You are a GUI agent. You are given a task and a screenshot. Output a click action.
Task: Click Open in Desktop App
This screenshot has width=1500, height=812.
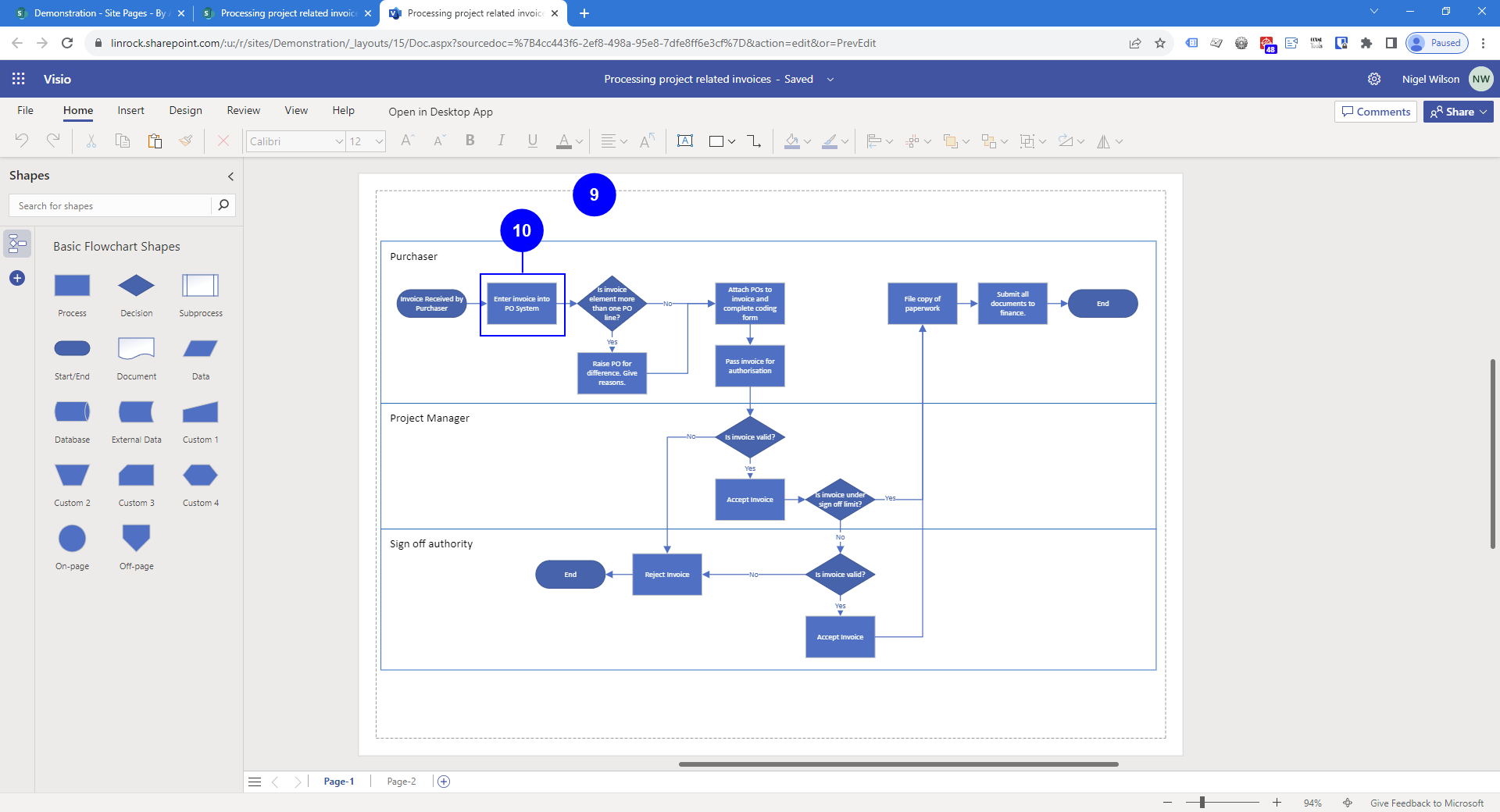pos(441,112)
